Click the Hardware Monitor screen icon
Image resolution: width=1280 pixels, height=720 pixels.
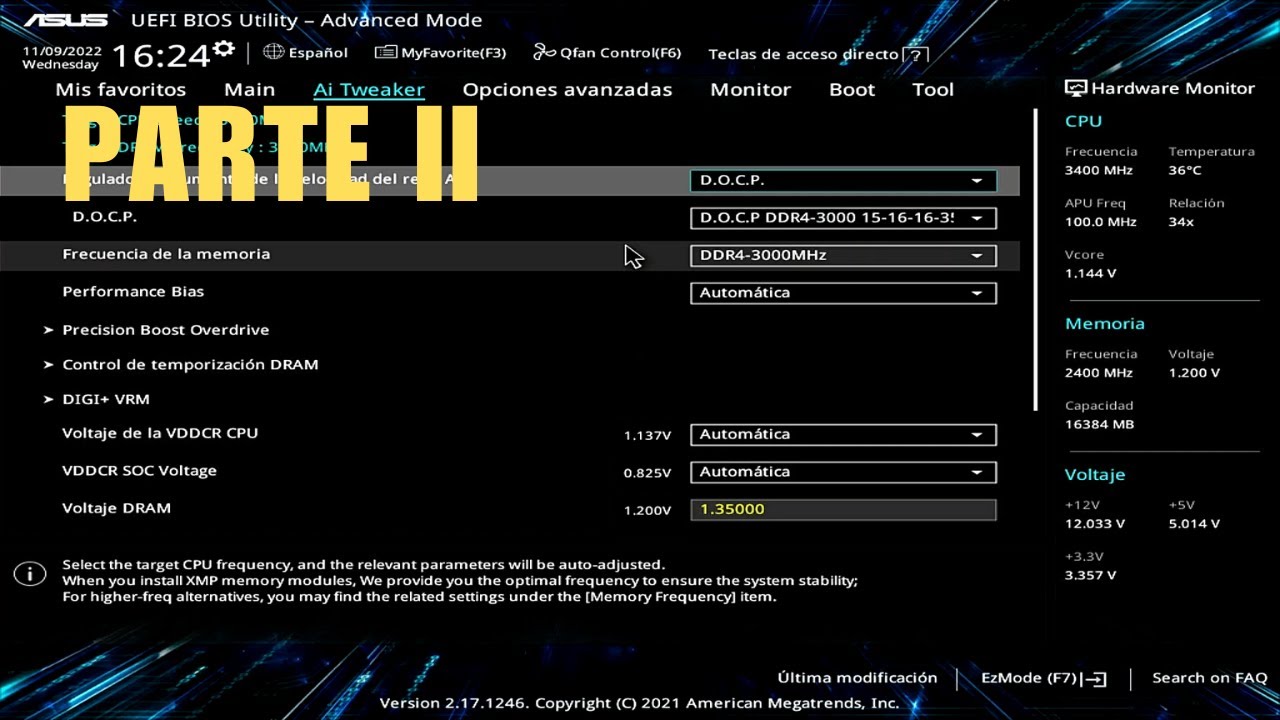[x=1076, y=88]
